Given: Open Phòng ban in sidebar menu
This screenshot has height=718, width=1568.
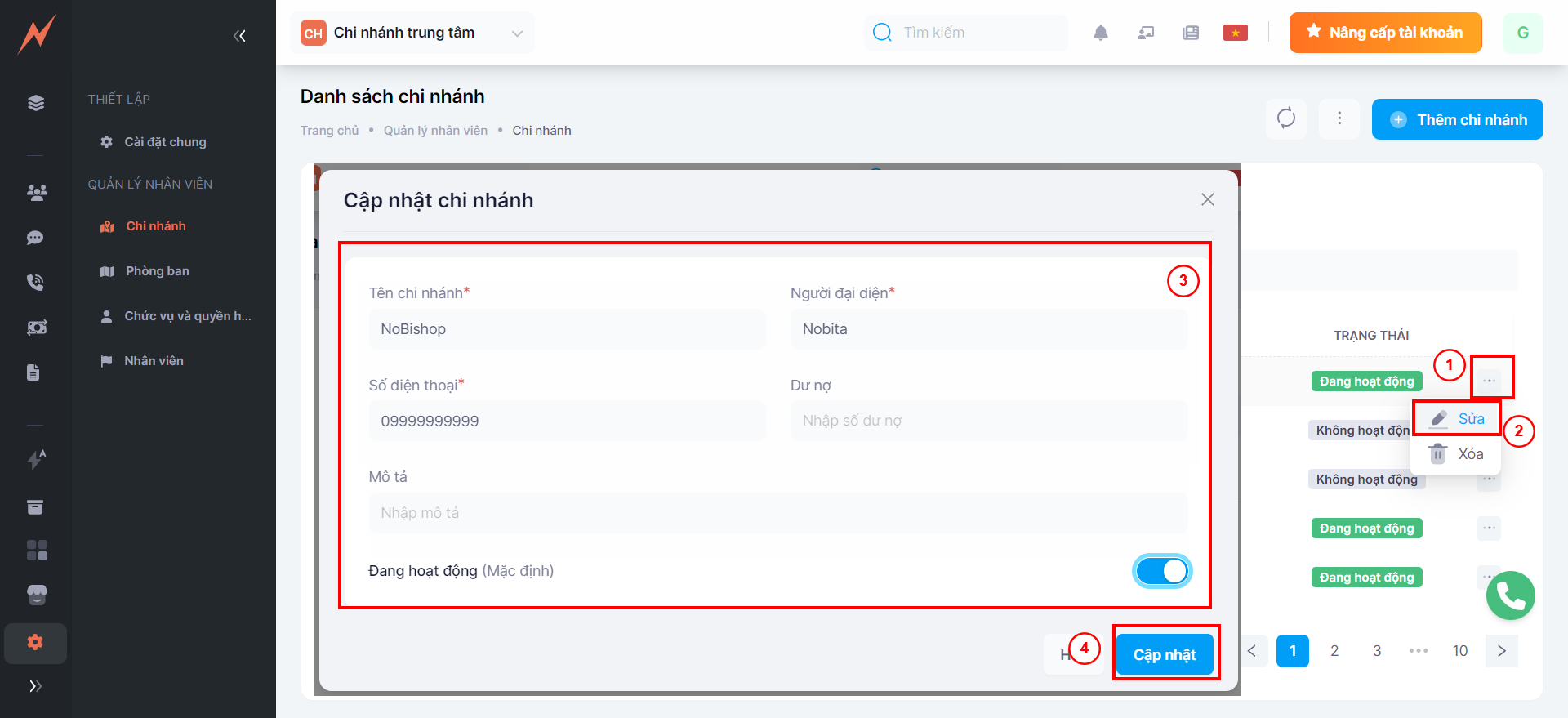Looking at the screenshot, I should click(x=157, y=271).
